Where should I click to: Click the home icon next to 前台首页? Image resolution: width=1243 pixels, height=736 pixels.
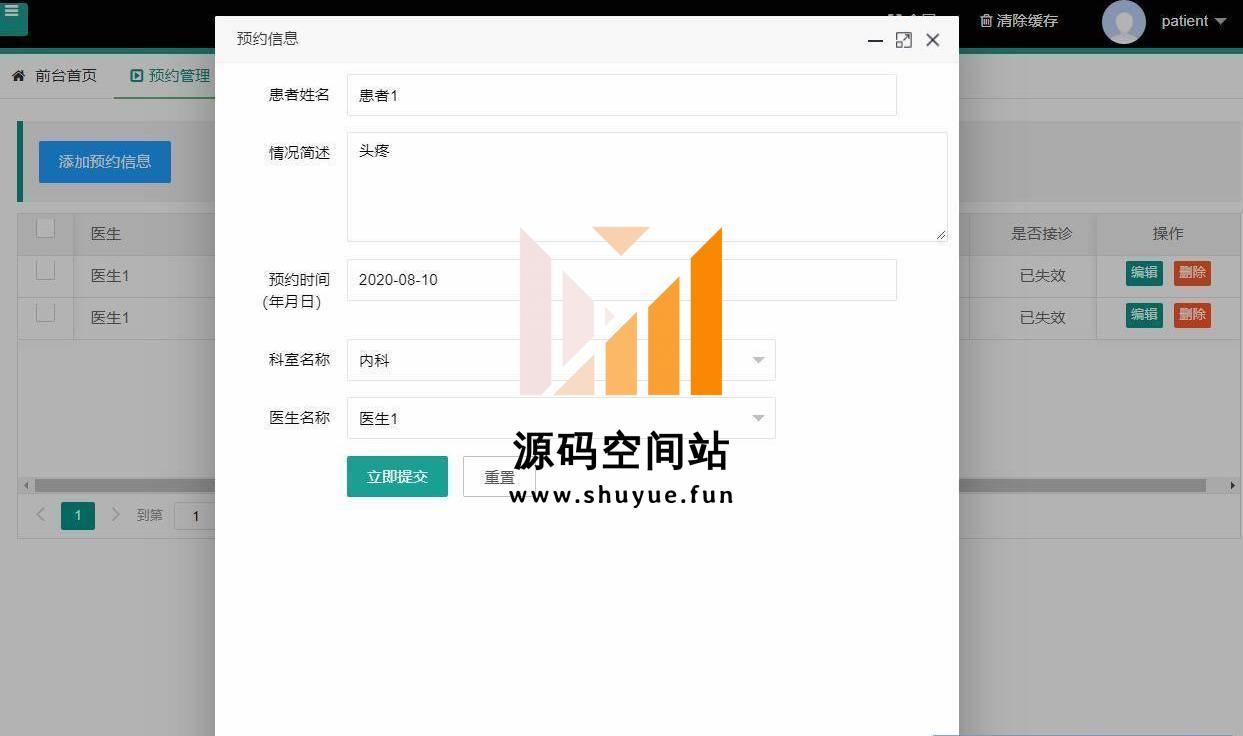pyautogui.click(x=19, y=76)
